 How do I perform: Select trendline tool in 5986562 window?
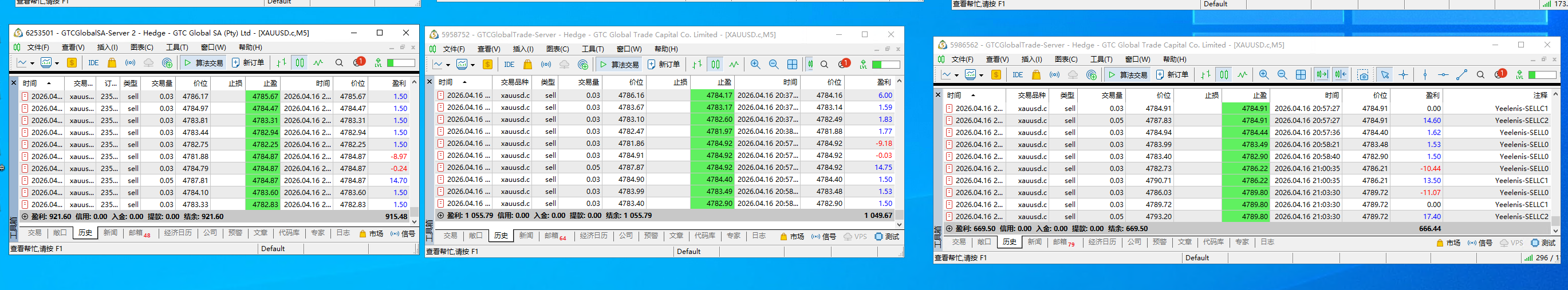(1461, 75)
